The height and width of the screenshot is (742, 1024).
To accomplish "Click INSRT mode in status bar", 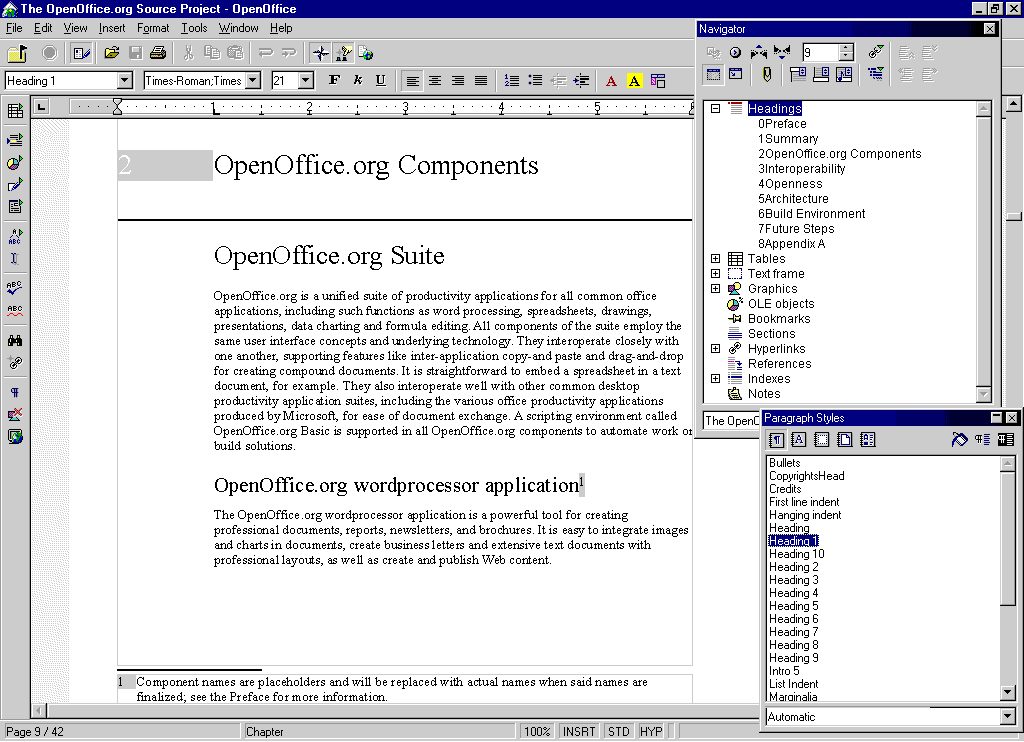I will click(579, 732).
